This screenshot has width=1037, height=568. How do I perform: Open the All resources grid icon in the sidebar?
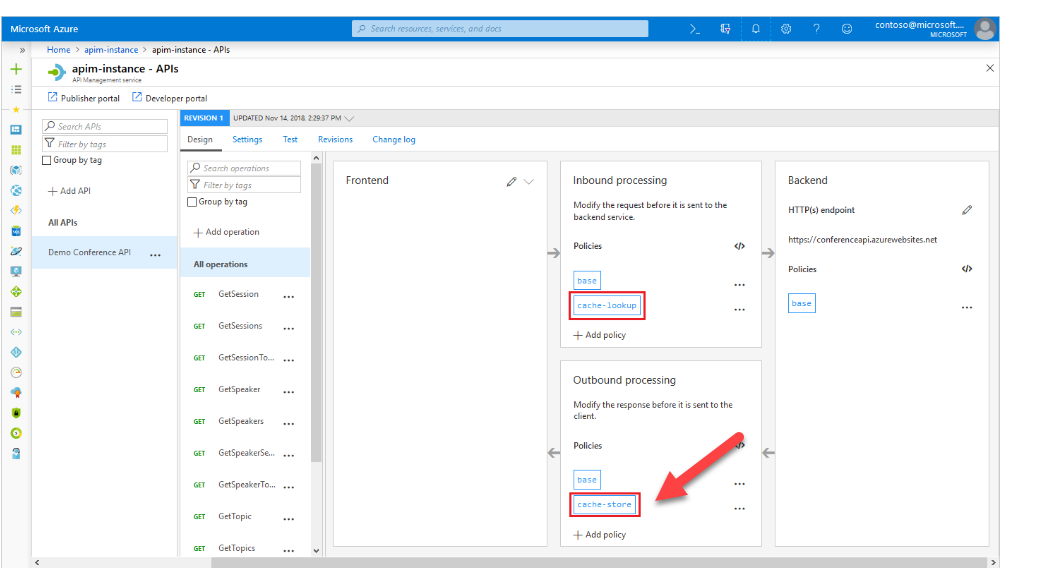coord(16,150)
